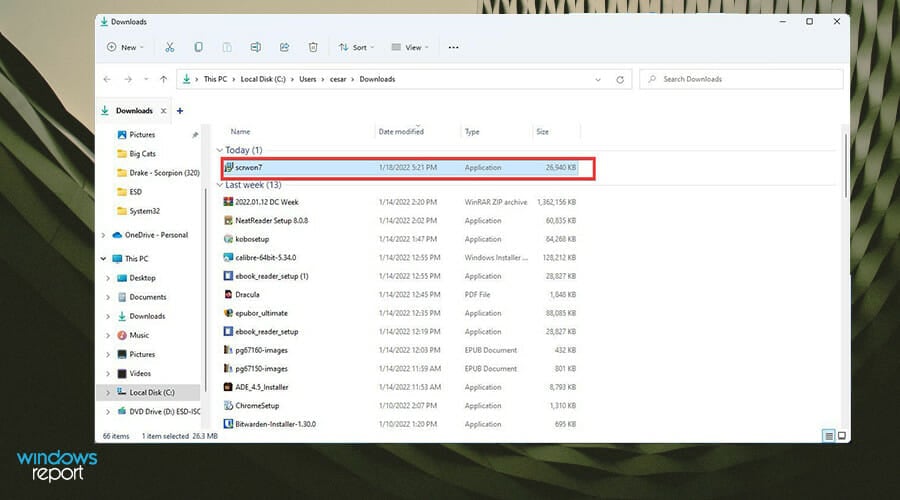900x500 pixels.
Task: Expand the OneDrive - Personal tree node
Action: pyautogui.click(x=104, y=235)
